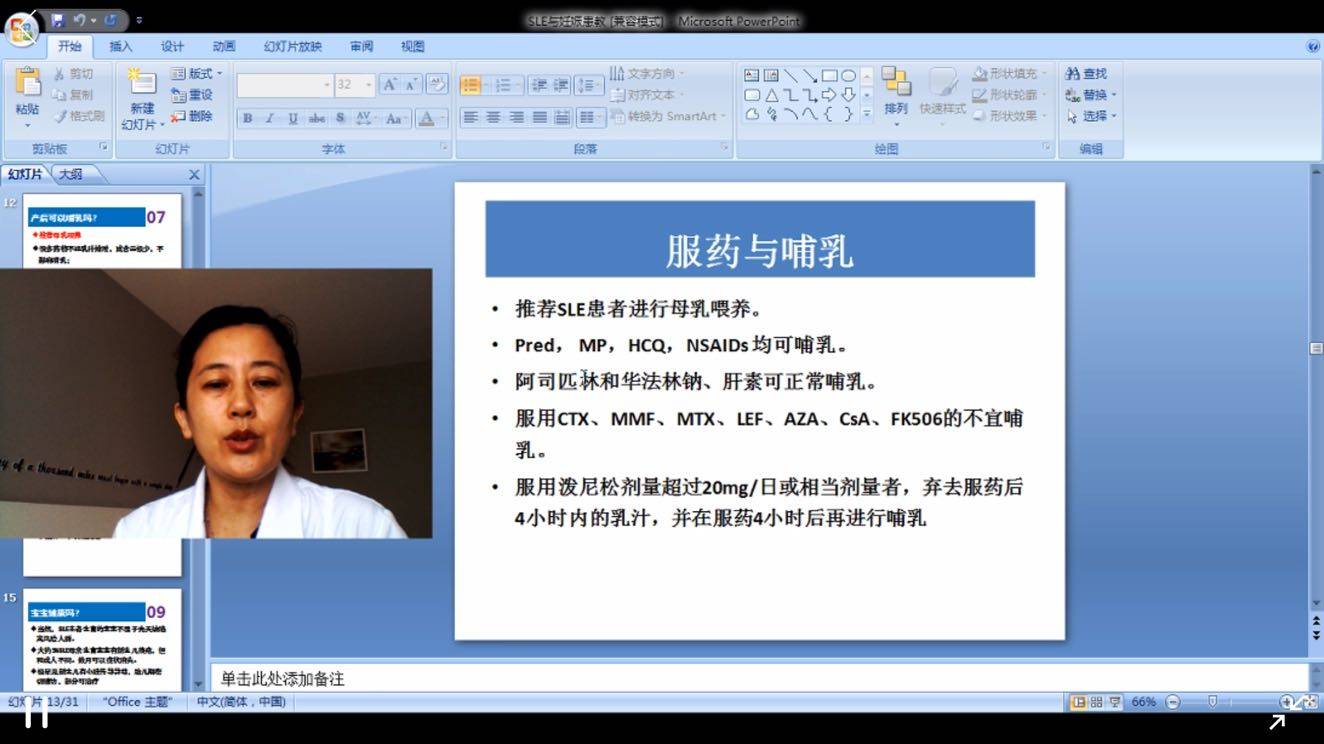Click the increase font size icon
Screen dimensions: 1324x744
pyautogui.click(x=389, y=85)
